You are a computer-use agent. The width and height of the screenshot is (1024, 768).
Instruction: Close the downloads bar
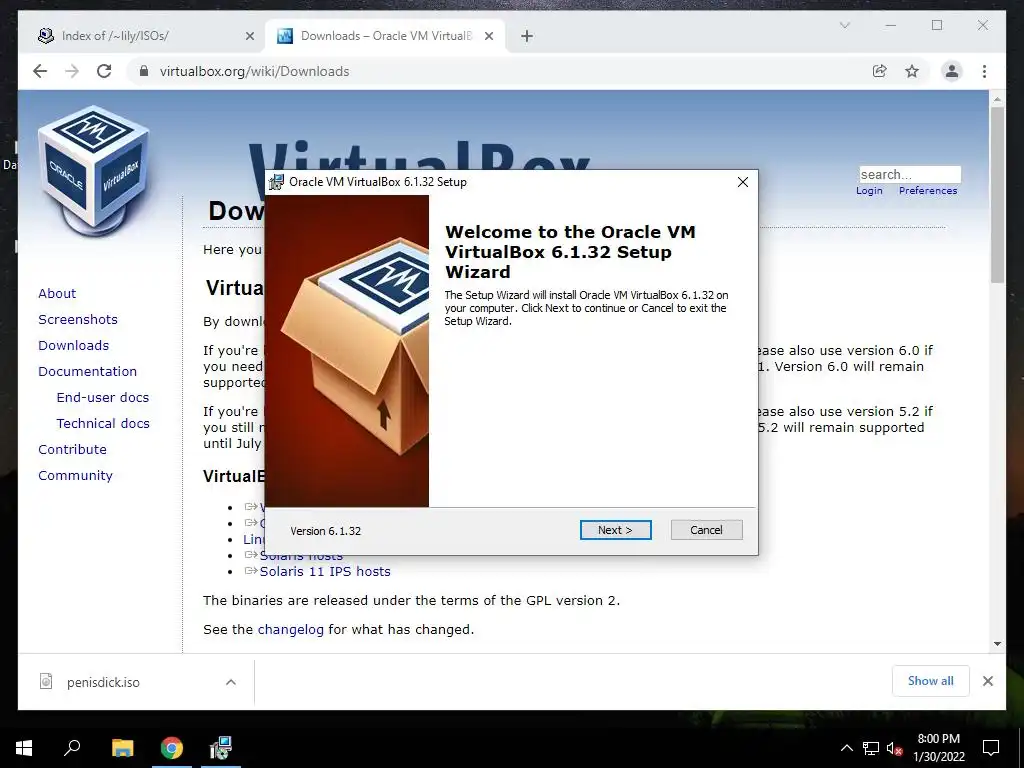click(988, 681)
